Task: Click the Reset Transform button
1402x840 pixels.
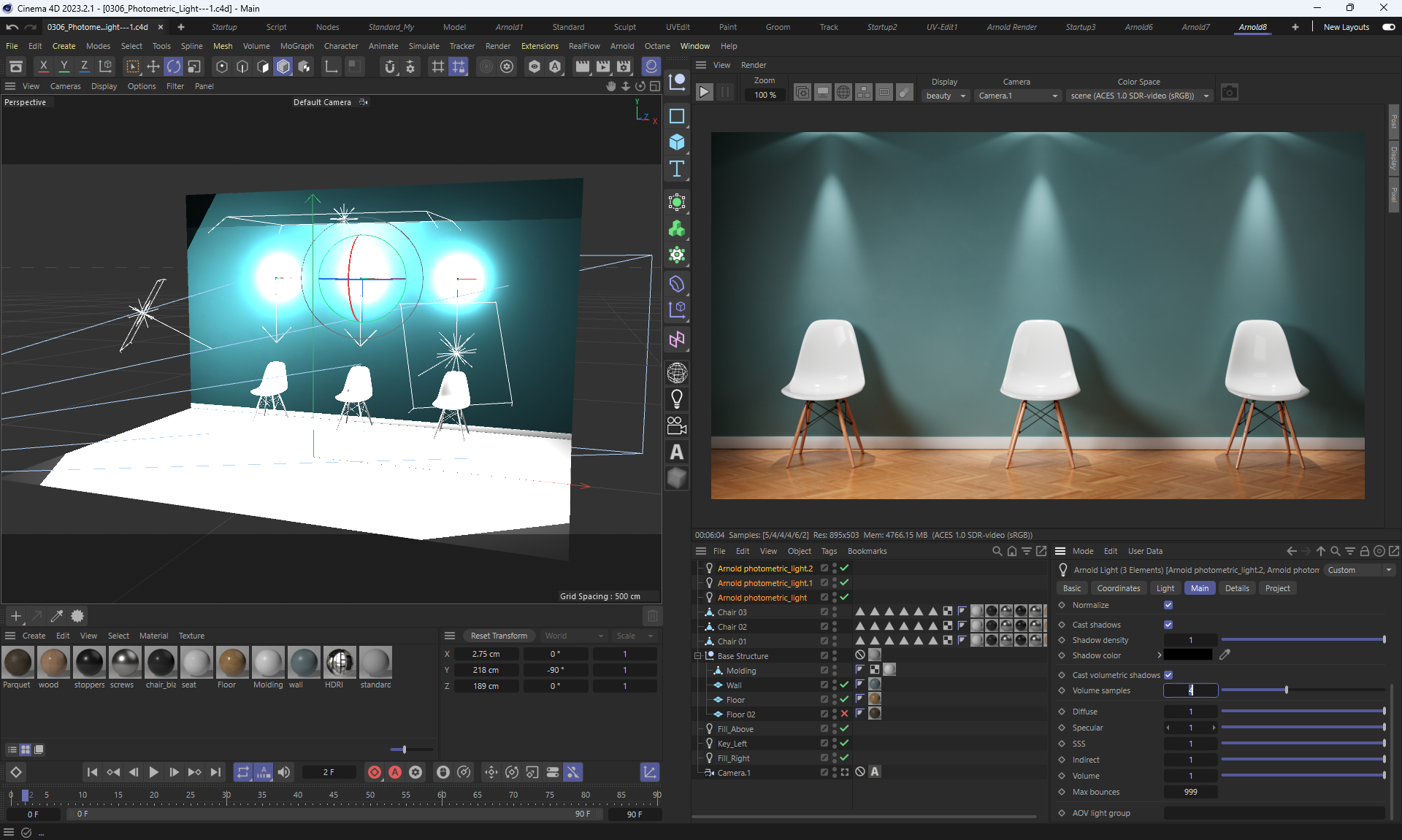Action: [499, 636]
